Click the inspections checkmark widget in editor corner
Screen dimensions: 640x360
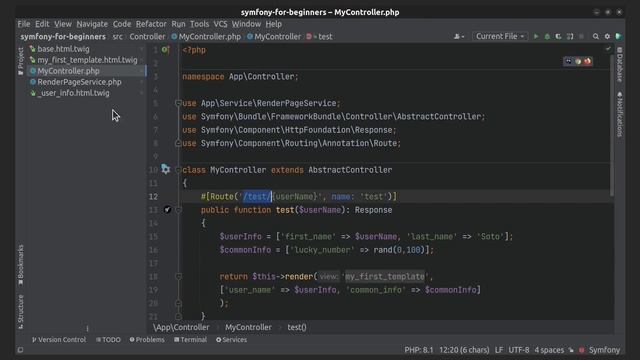click(608, 49)
